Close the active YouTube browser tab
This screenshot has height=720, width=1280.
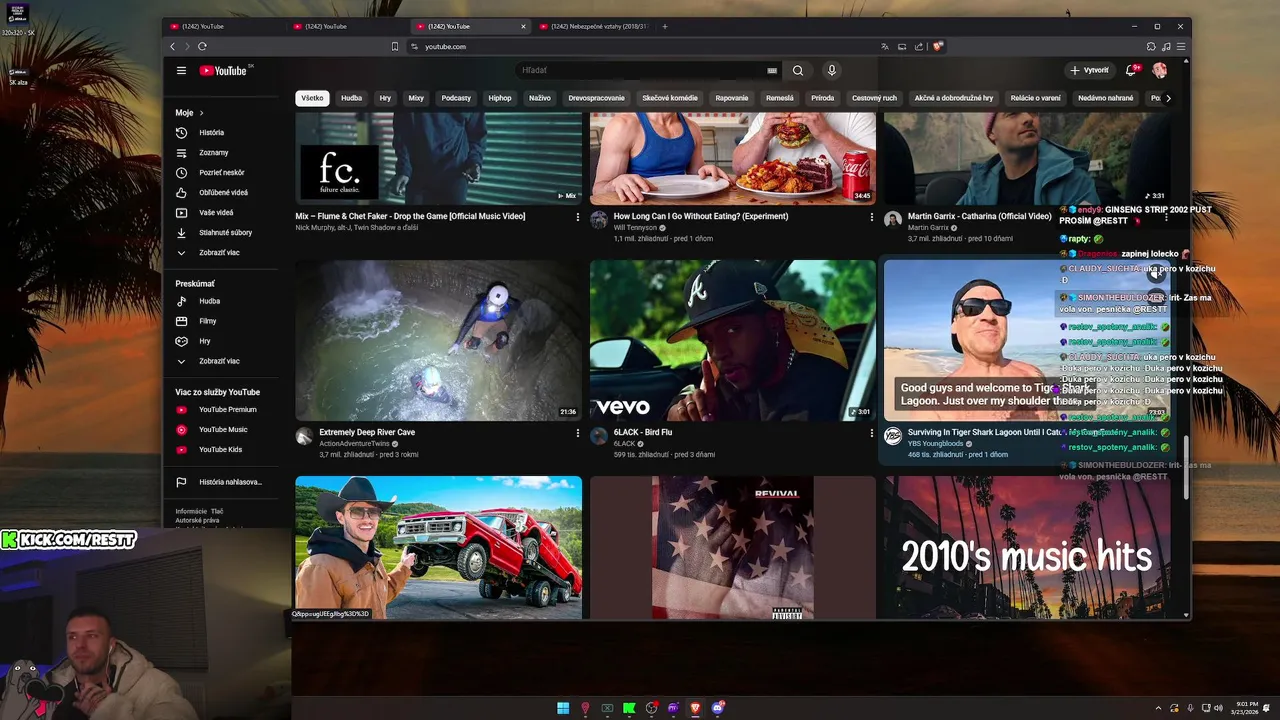(523, 26)
